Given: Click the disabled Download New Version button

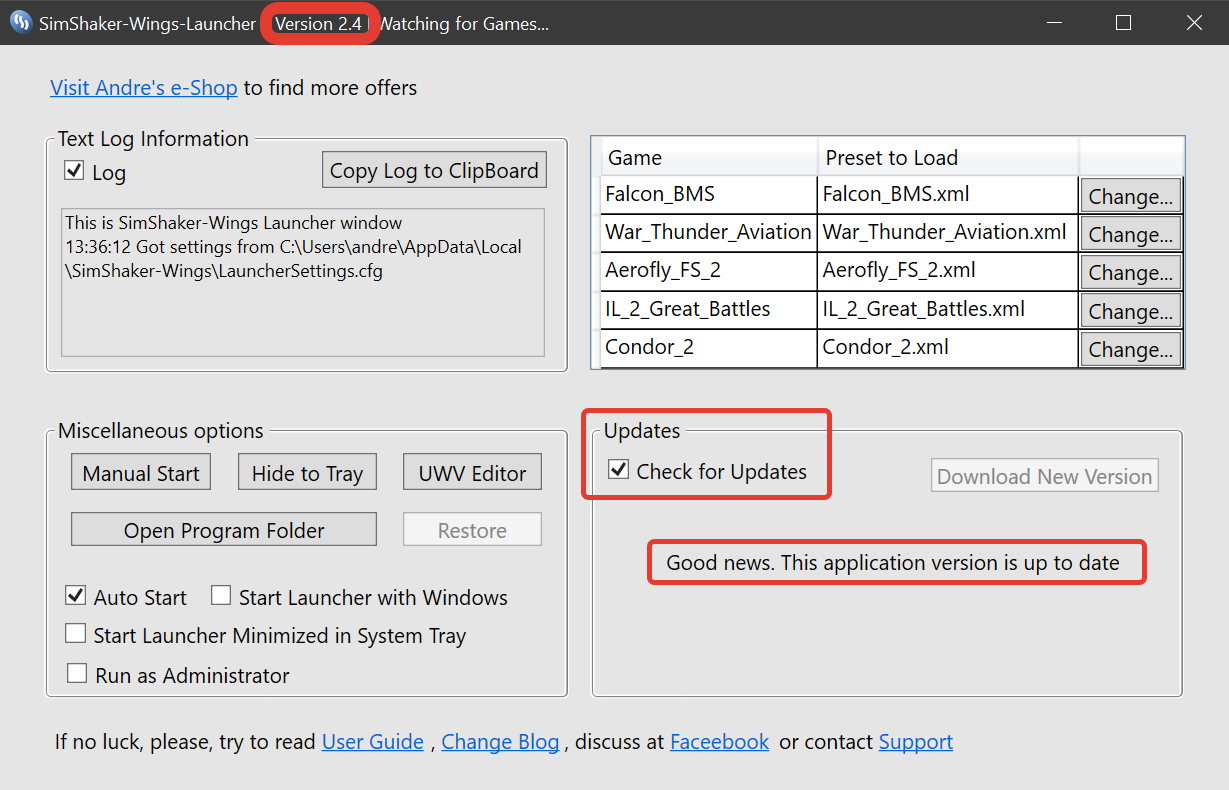Looking at the screenshot, I should click(x=1044, y=476).
